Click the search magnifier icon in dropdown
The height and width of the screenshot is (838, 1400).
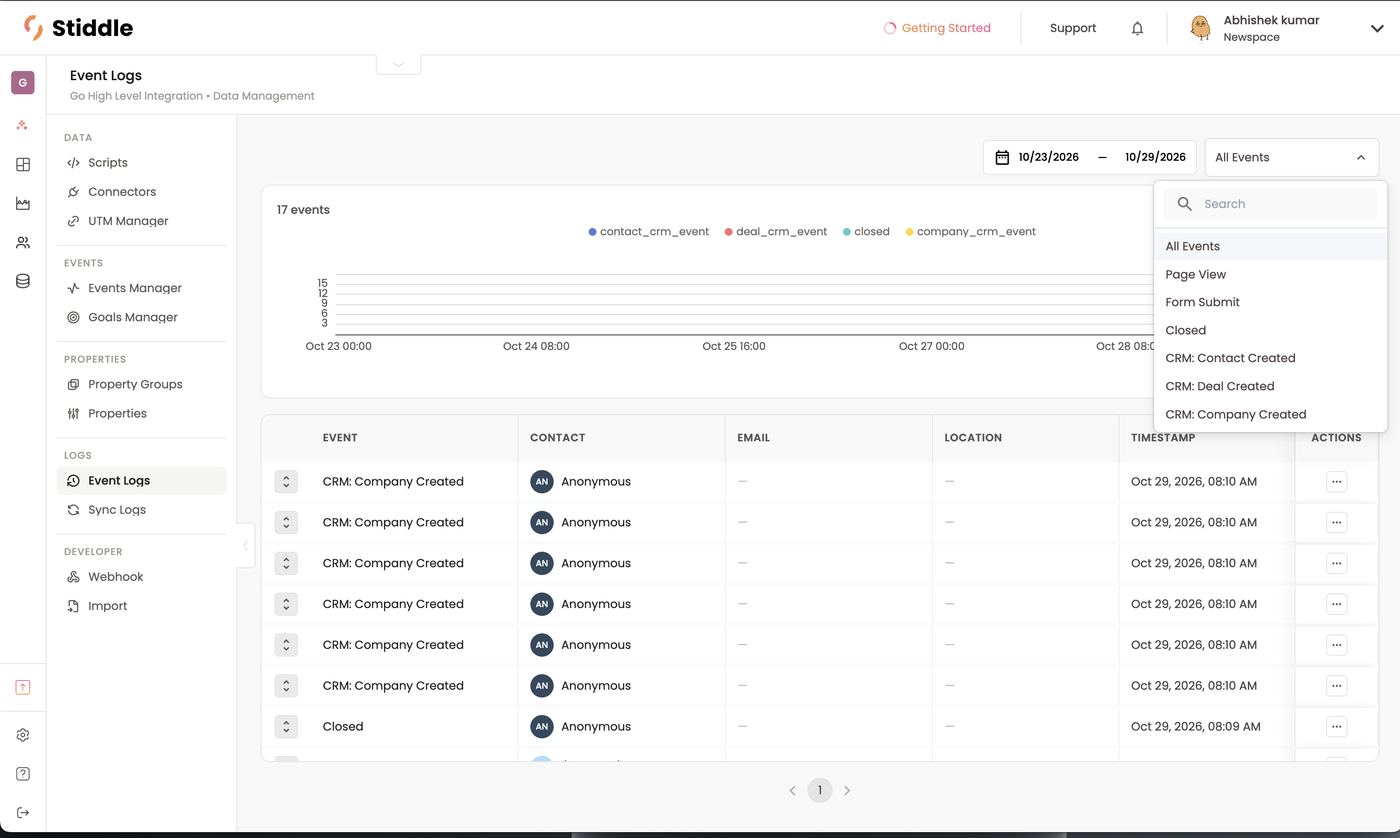point(1185,204)
